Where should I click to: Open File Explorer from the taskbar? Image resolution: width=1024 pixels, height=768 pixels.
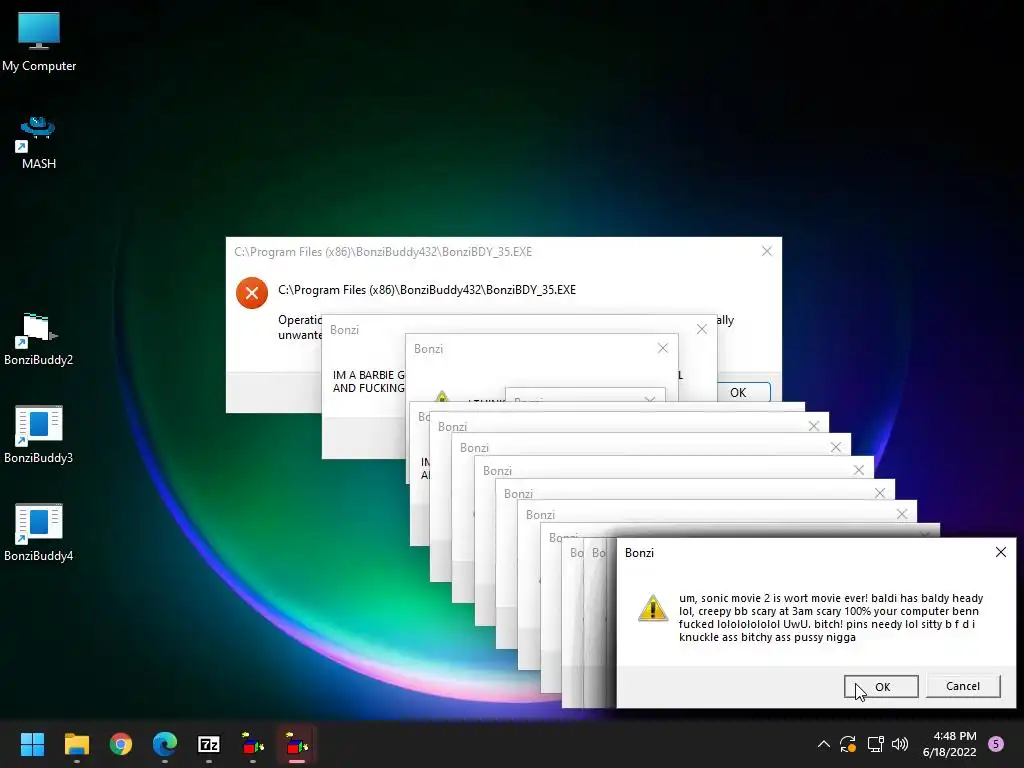pos(76,744)
